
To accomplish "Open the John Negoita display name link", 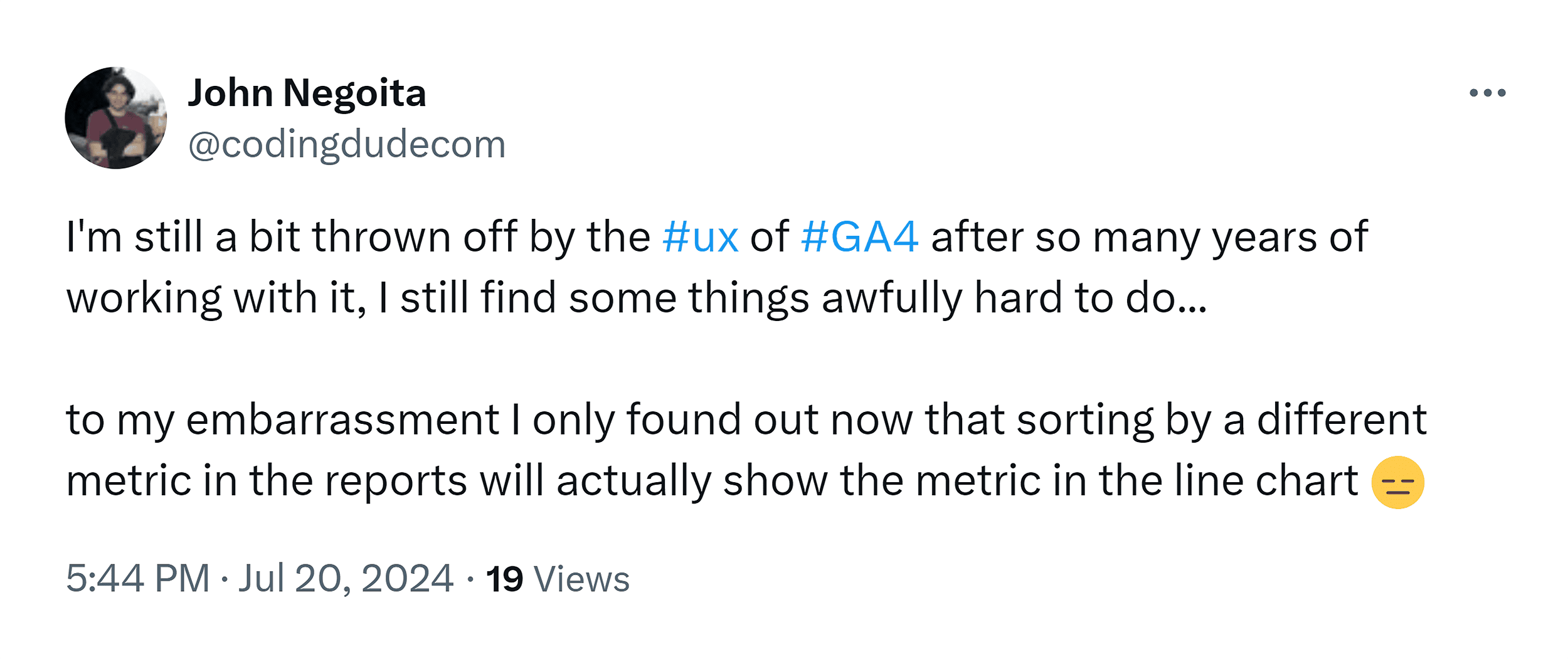I will 307,93.
